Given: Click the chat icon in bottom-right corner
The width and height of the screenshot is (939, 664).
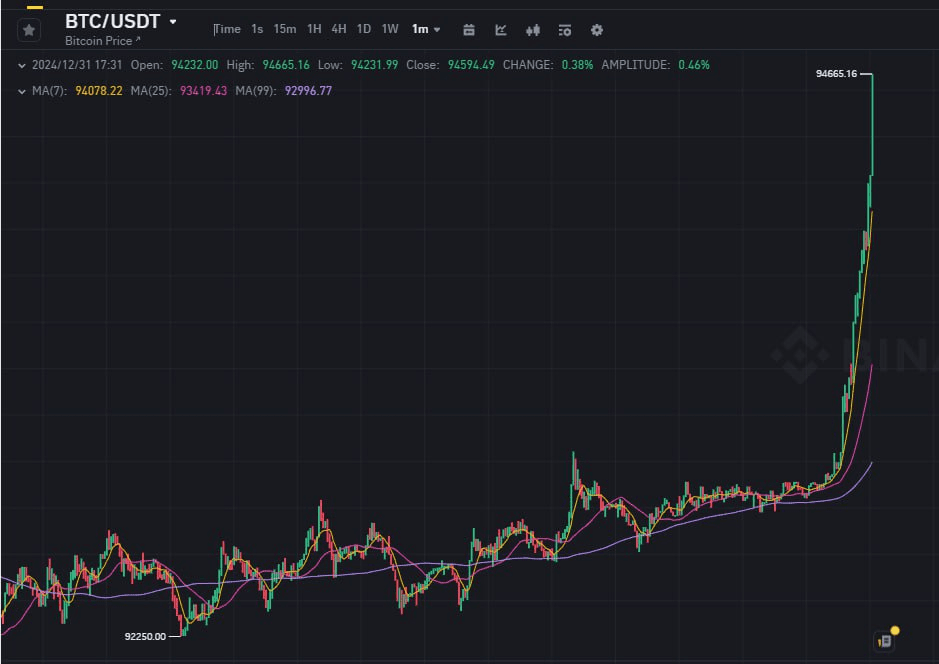Looking at the screenshot, I should pos(884,640).
